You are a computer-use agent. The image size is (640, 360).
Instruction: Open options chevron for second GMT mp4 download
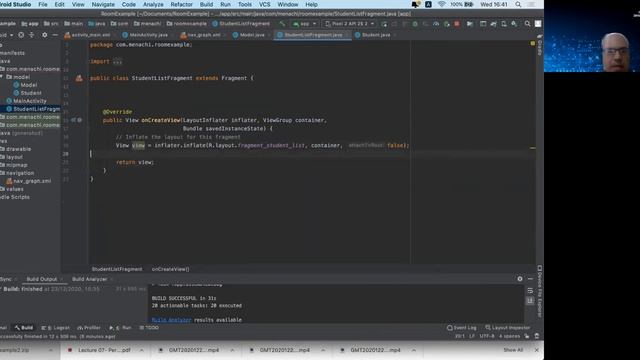323,350
